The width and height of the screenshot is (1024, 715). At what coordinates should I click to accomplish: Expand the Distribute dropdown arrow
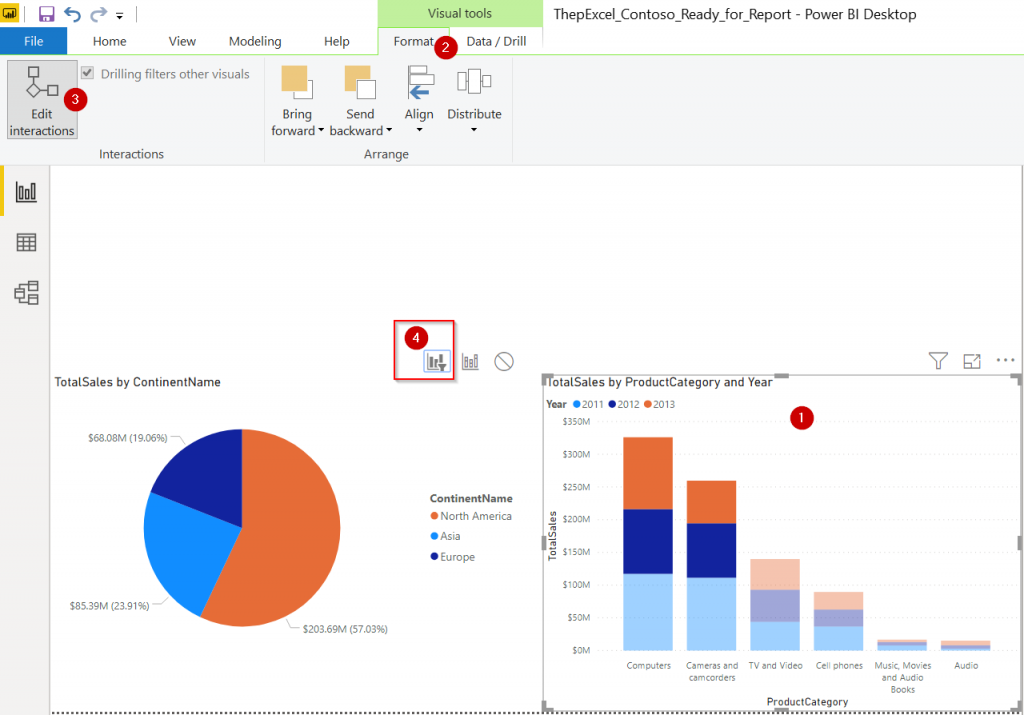[x=474, y=130]
